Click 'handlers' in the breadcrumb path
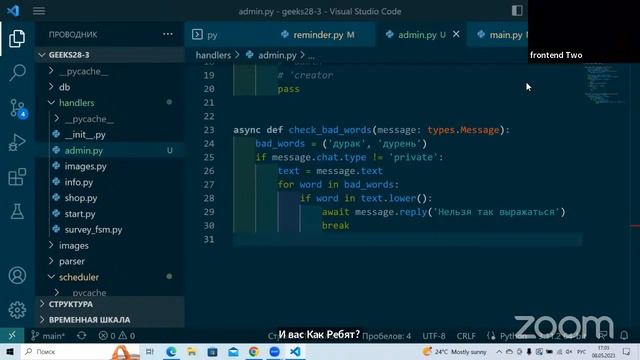The width and height of the screenshot is (640, 360). point(213,55)
